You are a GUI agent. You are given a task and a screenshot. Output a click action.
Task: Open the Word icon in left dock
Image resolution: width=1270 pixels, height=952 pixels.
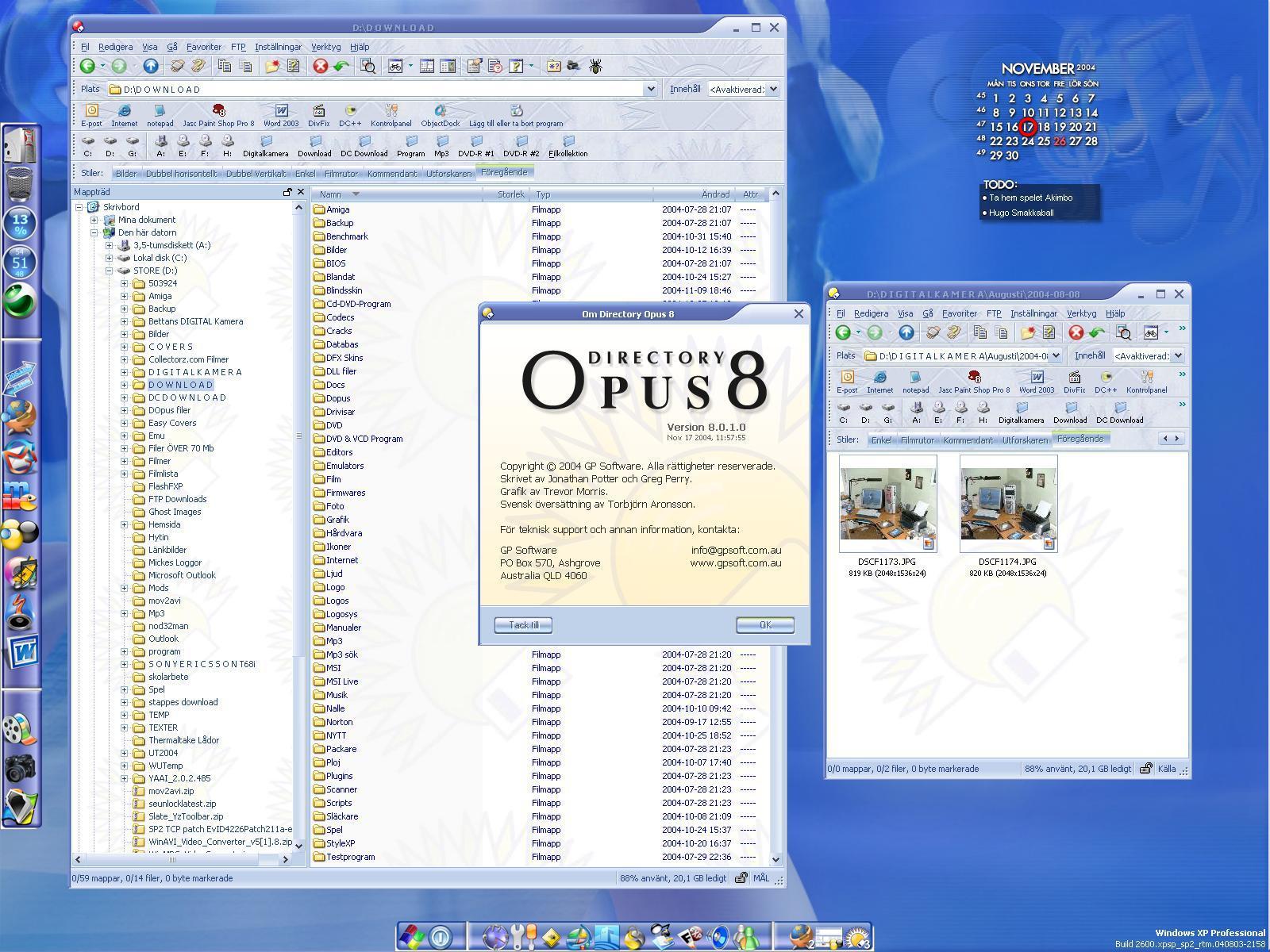click(x=21, y=652)
